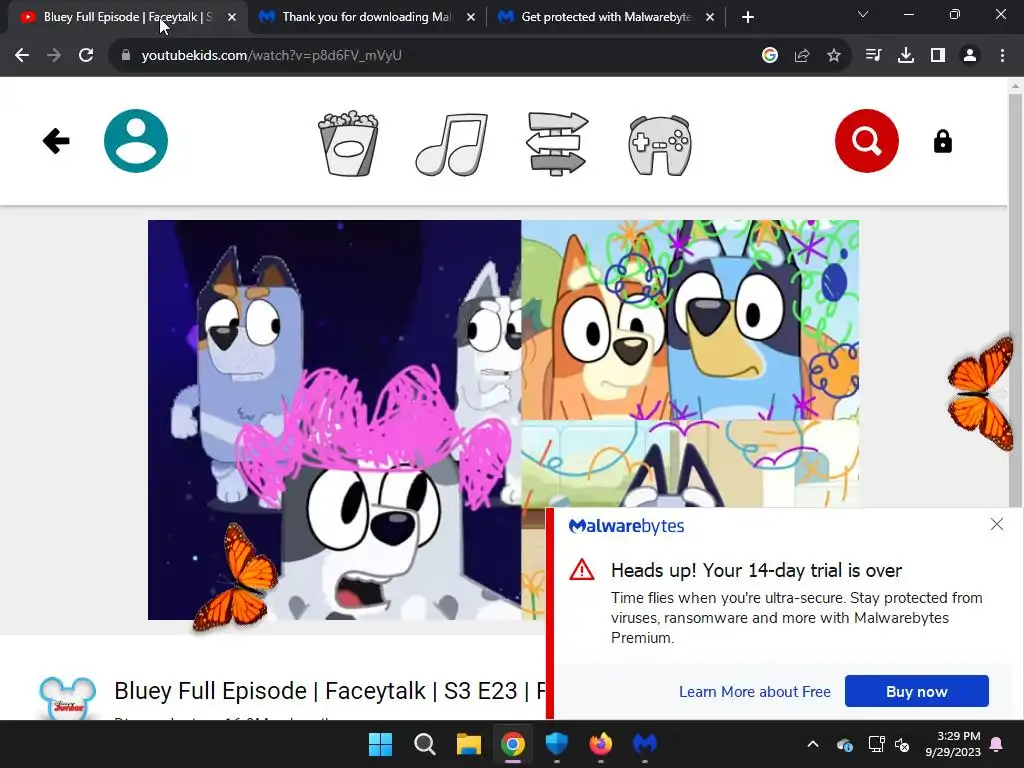Click the Bluey Full Episode Faceytalk title
The image size is (1024, 768).
(x=330, y=691)
